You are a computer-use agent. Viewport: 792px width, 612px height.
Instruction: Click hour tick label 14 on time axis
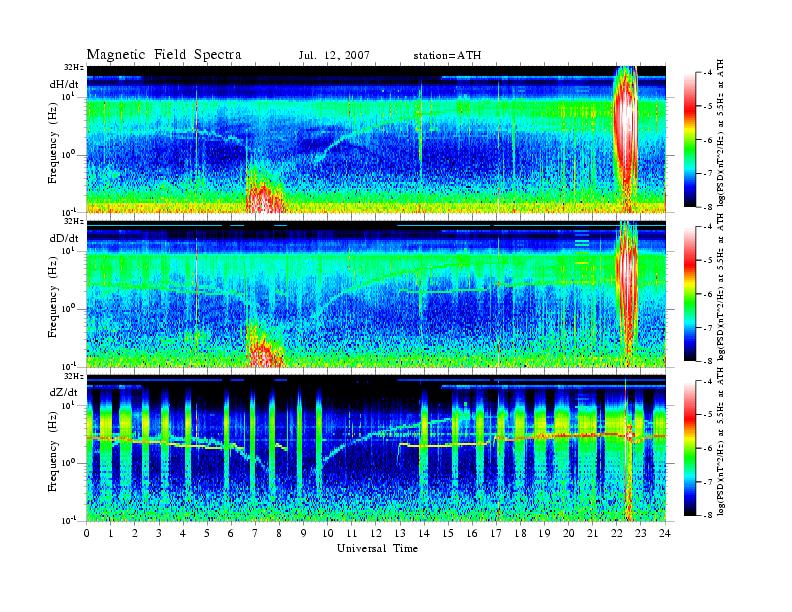(424, 533)
